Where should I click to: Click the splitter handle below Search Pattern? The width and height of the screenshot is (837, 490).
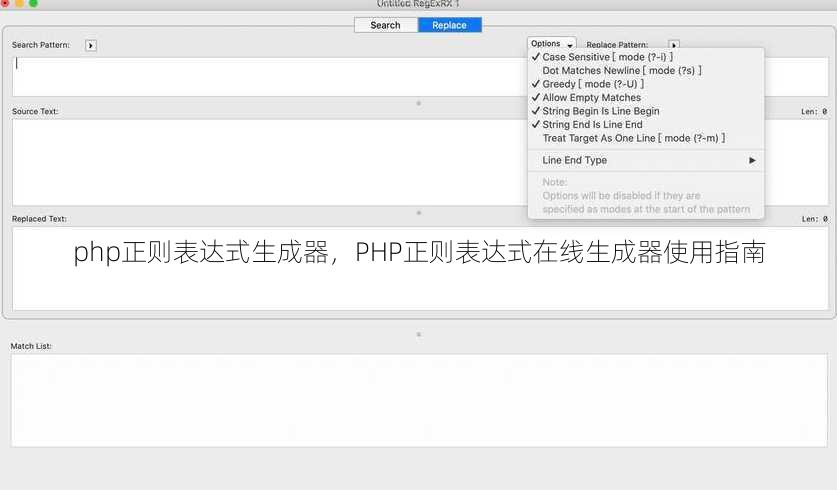pos(418,103)
